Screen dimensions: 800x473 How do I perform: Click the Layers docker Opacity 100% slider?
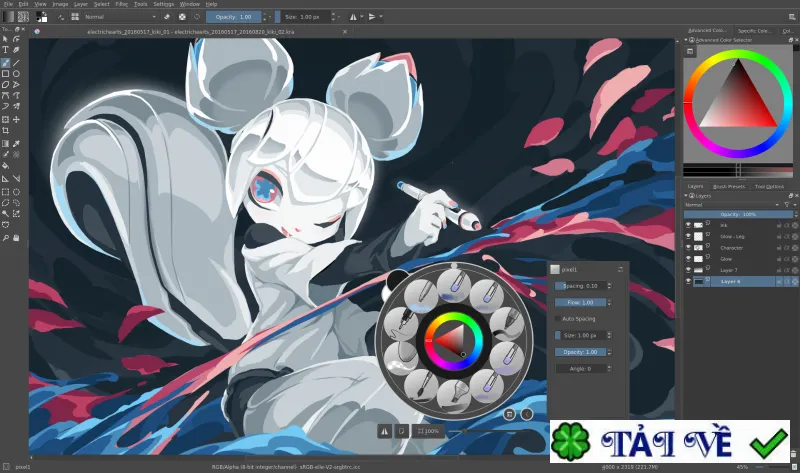point(739,214)
